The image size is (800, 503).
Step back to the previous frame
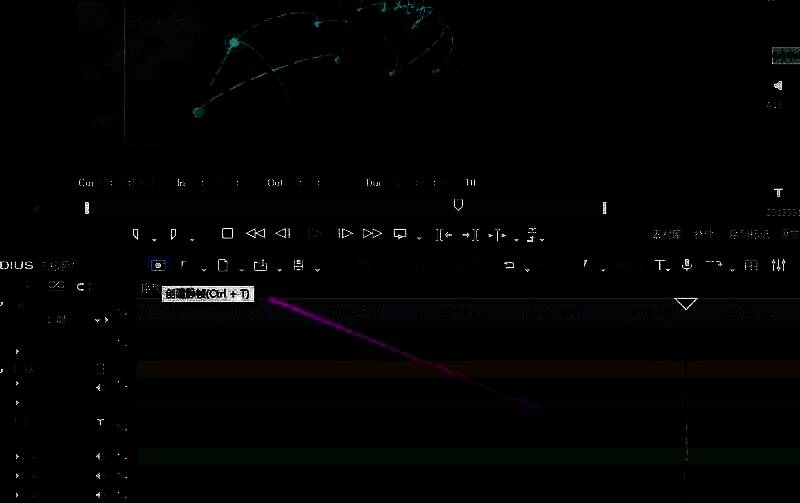click(283, 234)
